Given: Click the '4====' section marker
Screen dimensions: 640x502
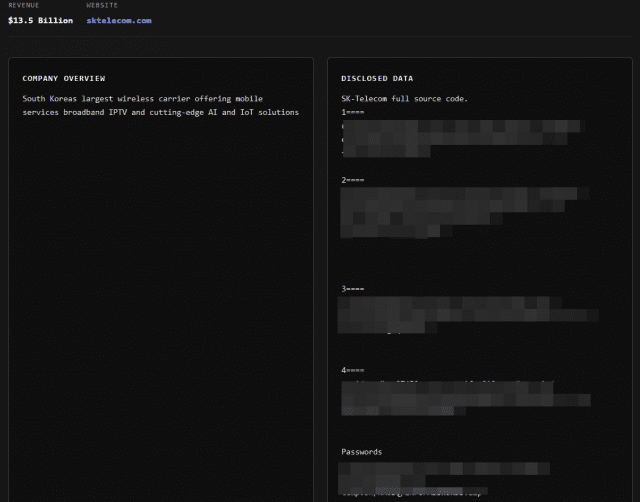Looking at the screenshot, I should [x=353, y=370].
